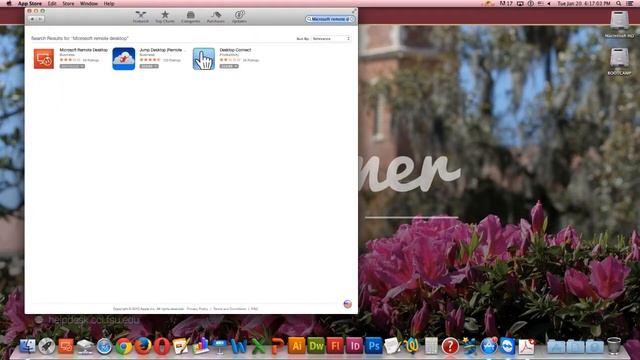The height and width of the screenshot is (360, 640).
Task: Click the price button under Desktop Connect
Action: [x=229, y=66]
